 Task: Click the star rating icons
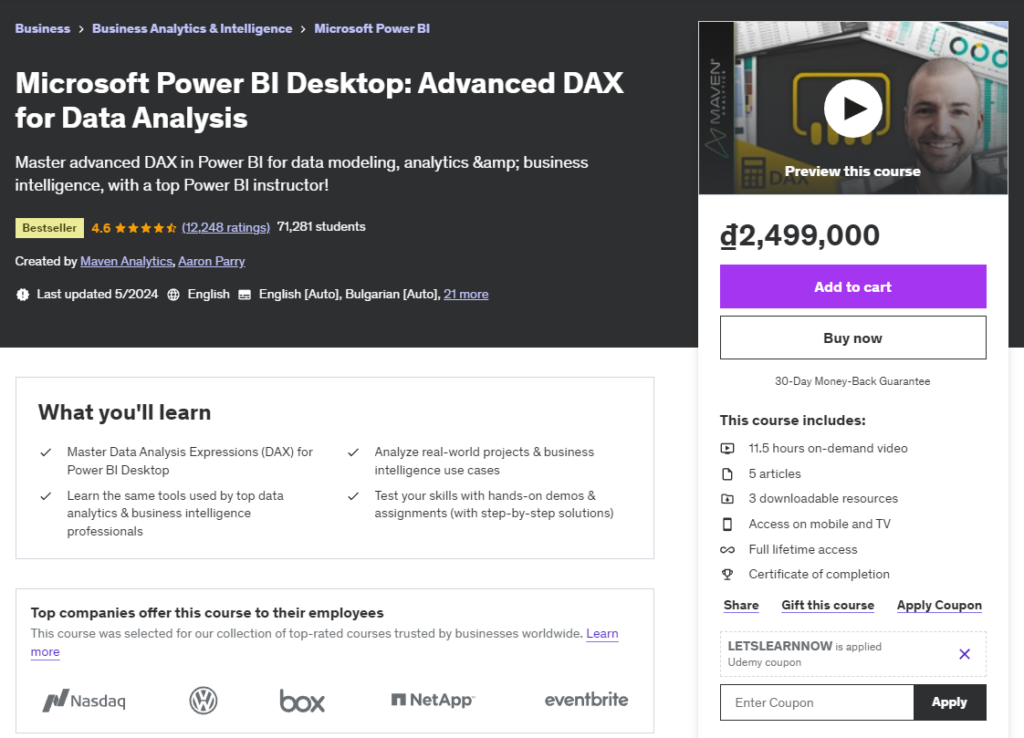[x=146, y=228]
